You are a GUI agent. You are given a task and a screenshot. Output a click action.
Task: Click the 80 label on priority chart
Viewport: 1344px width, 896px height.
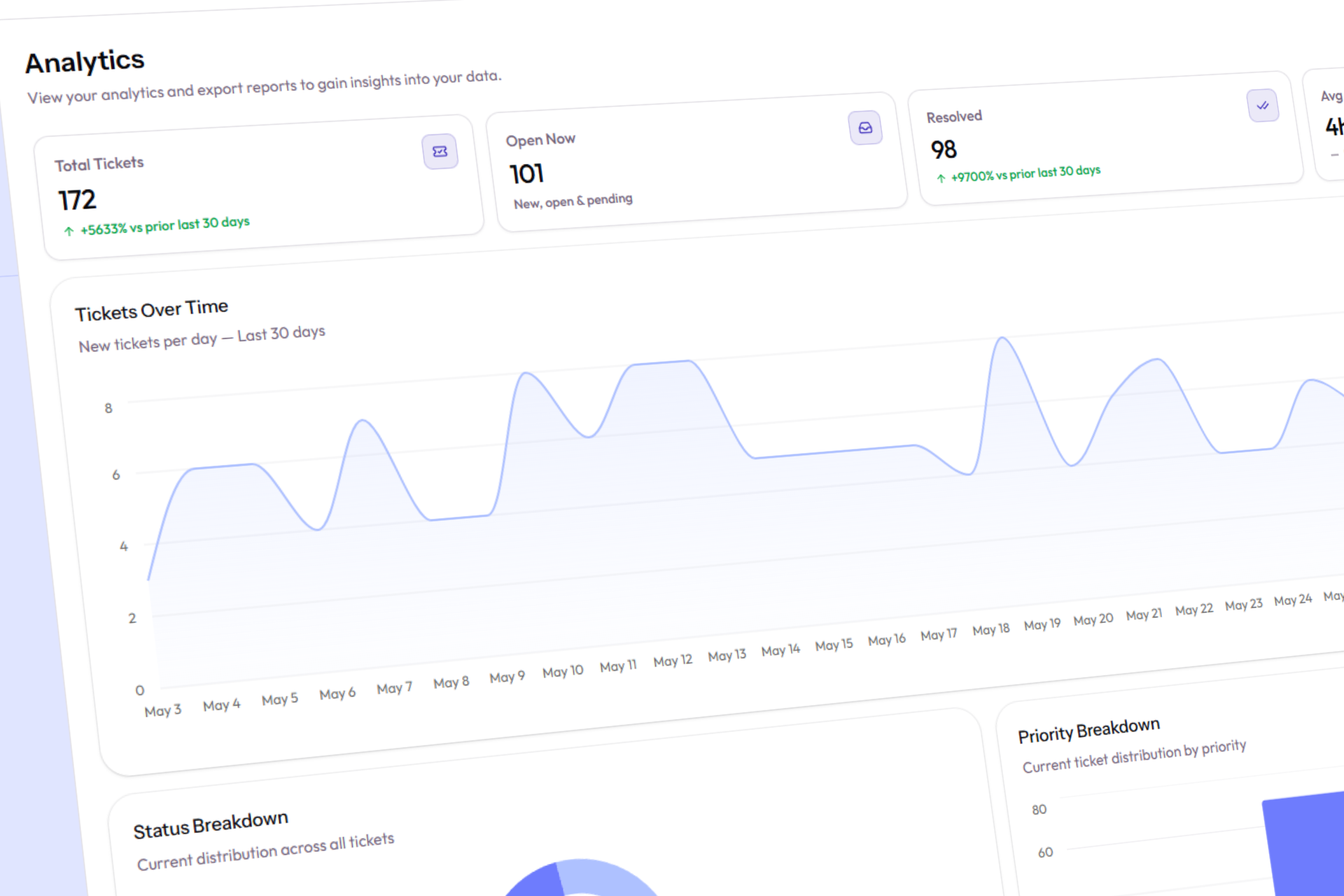click(1039, 810)
